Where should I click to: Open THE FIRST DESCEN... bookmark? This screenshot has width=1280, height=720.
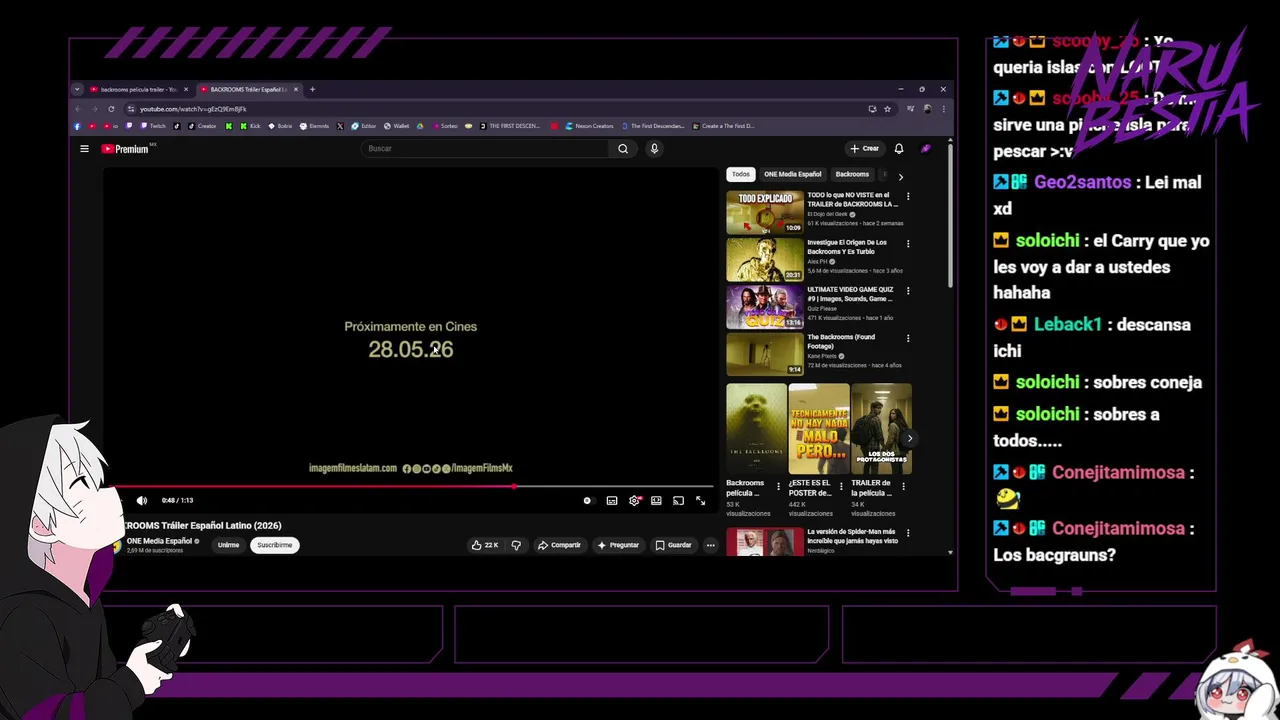510,126
